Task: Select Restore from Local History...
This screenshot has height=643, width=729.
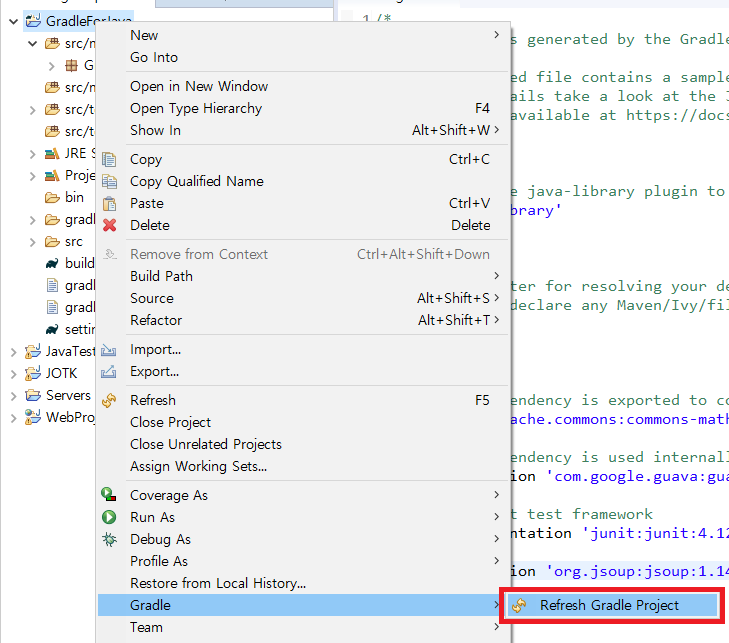Action: [x=304, y=583]
